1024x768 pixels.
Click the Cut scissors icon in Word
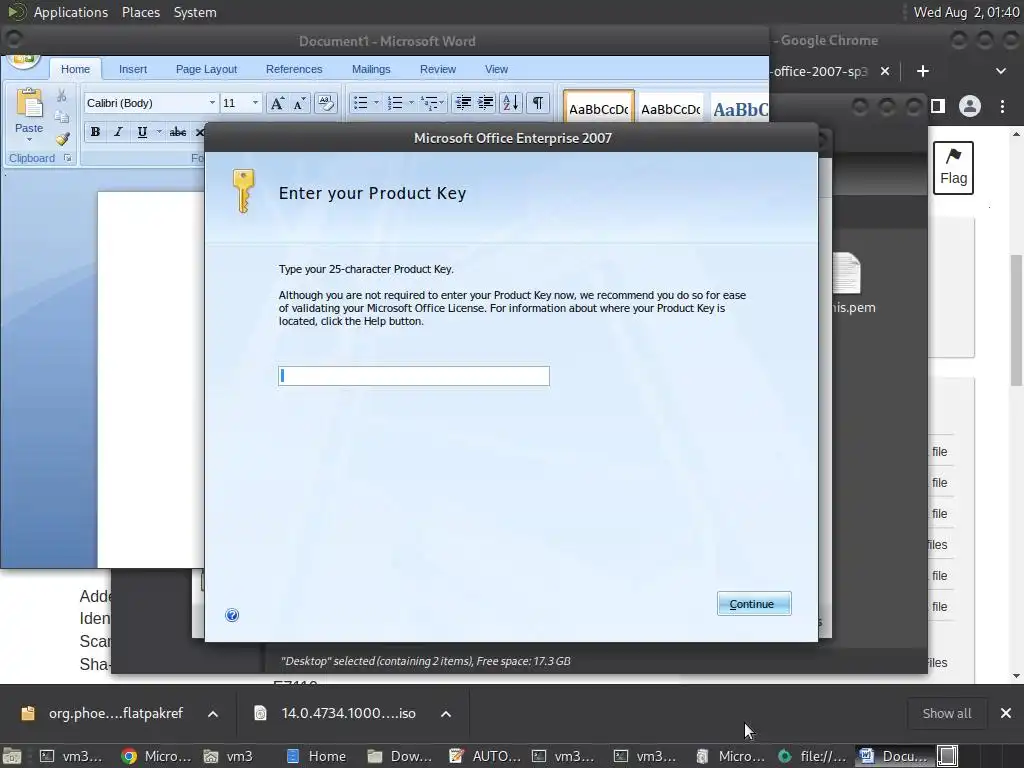[x=61, y=96]
